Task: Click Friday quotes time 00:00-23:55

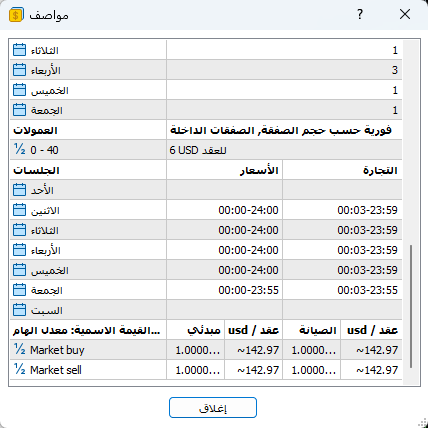Action: (248, 290)
